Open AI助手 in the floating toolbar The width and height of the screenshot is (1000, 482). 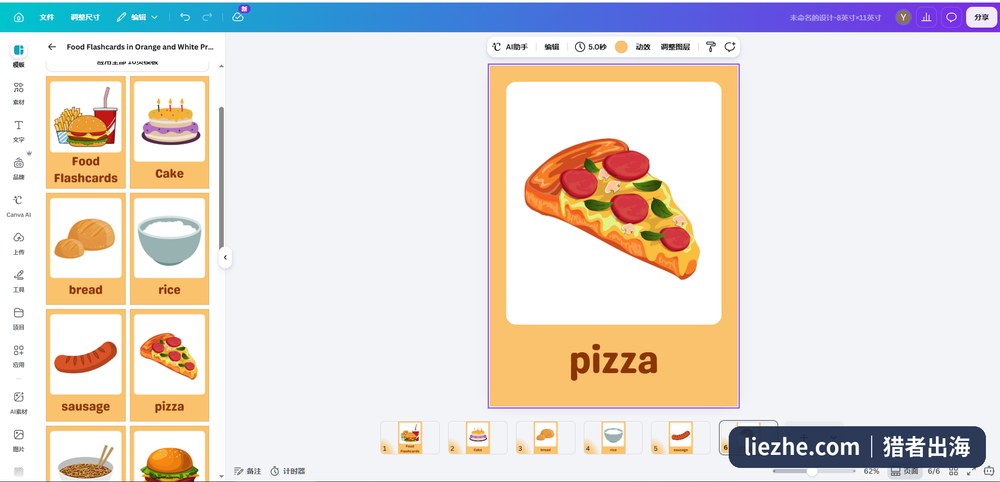(x=510, y=47)
